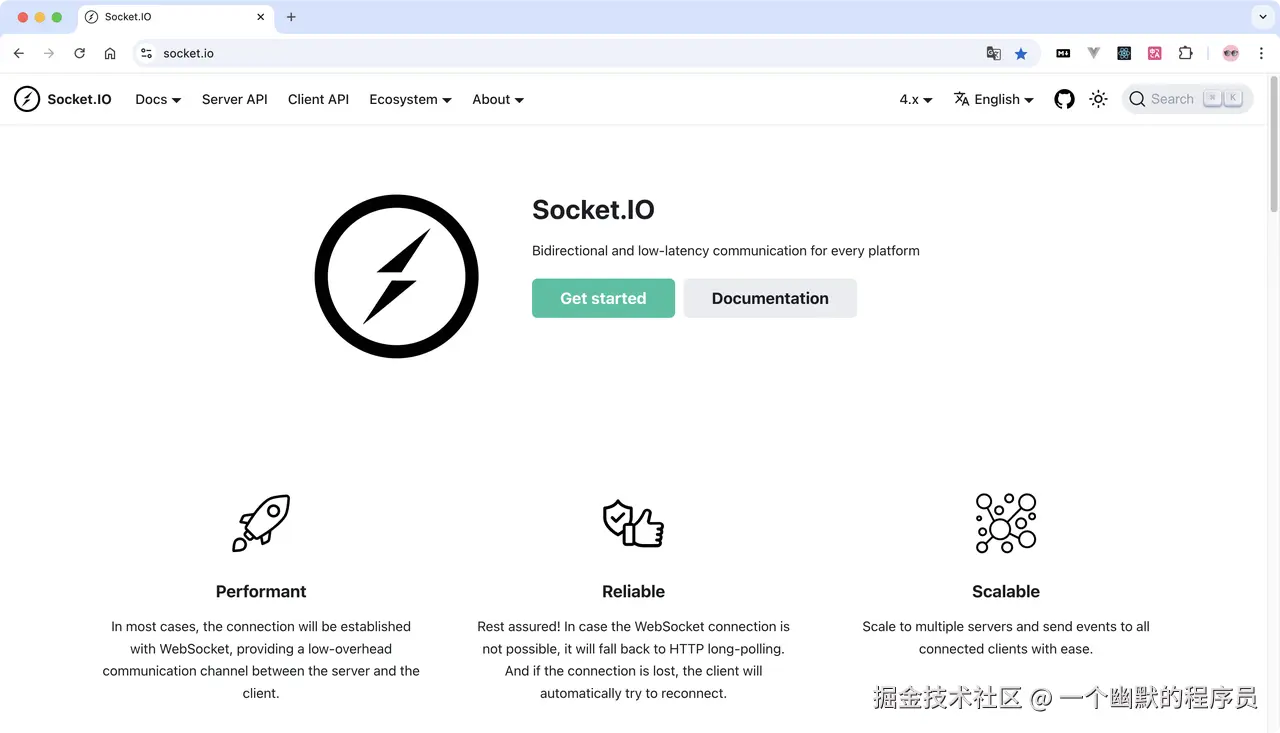
Task: Open the Vue DevTools extension icon
Action: click(1093, 52)
